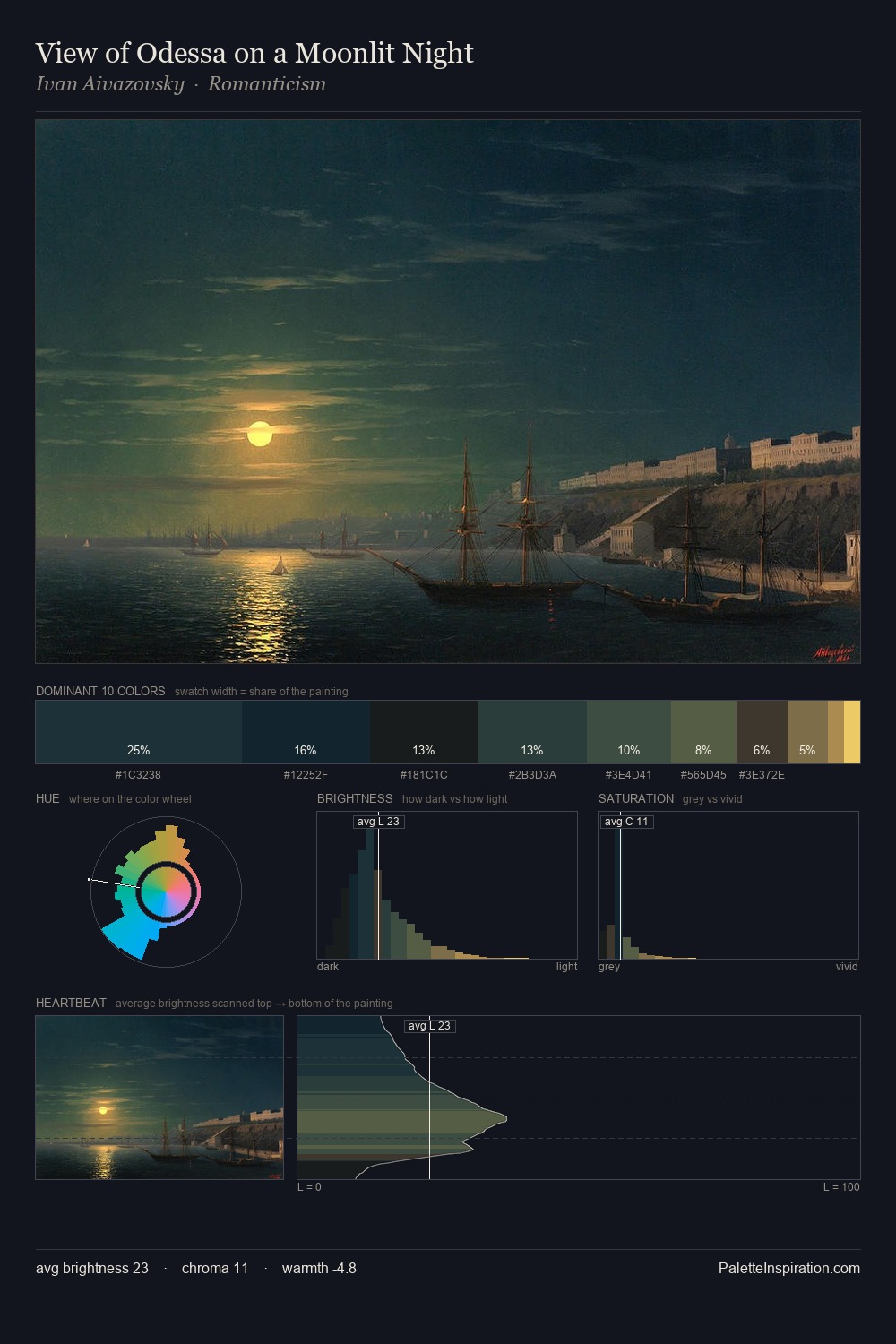The image size is (896, 1344).
Task: Click the avg L 23 label in heartbeat chart
Action: point(429,1026)
